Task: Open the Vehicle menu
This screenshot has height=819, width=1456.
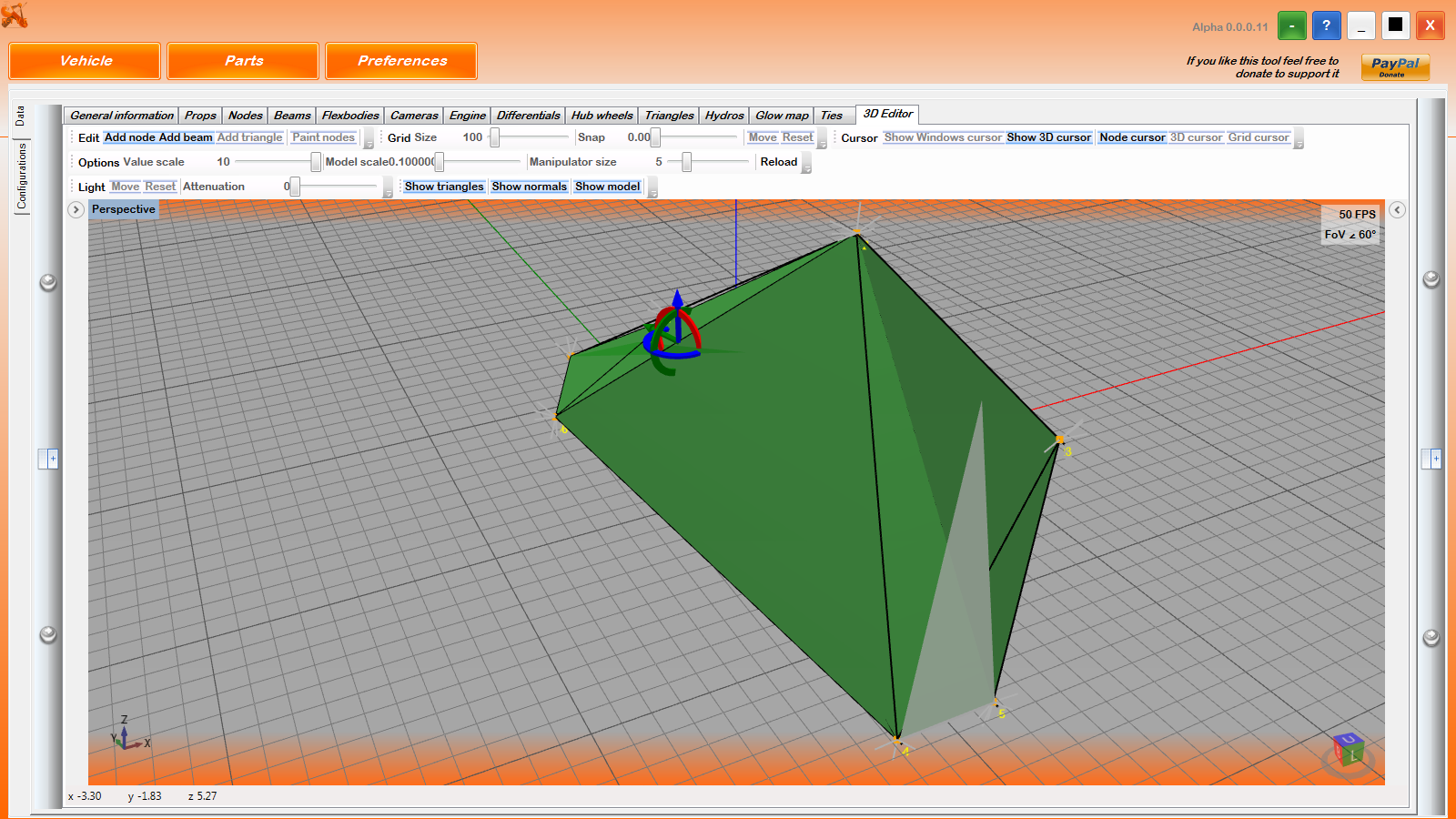Action: [x=86, y=61]
